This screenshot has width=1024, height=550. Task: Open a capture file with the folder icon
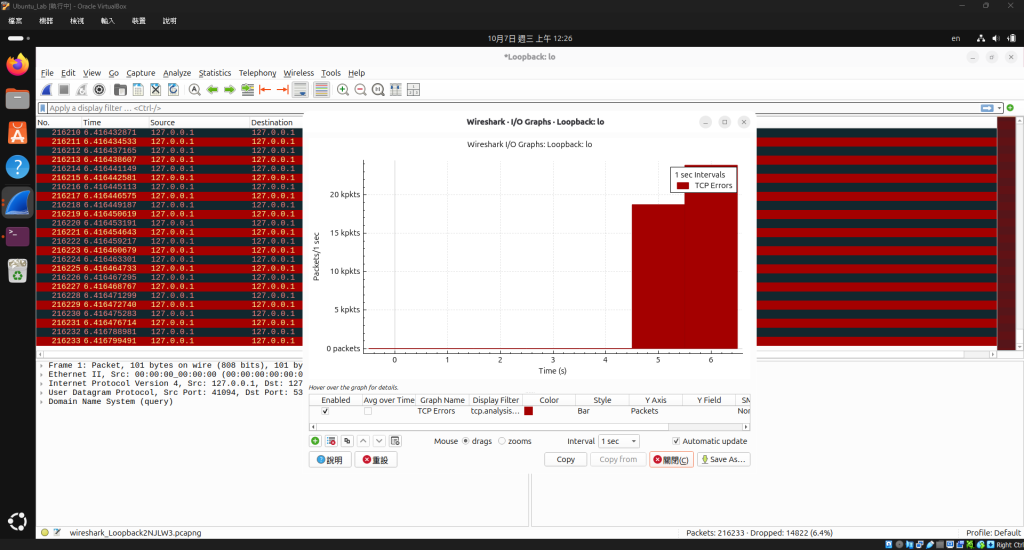click(120, 89)
